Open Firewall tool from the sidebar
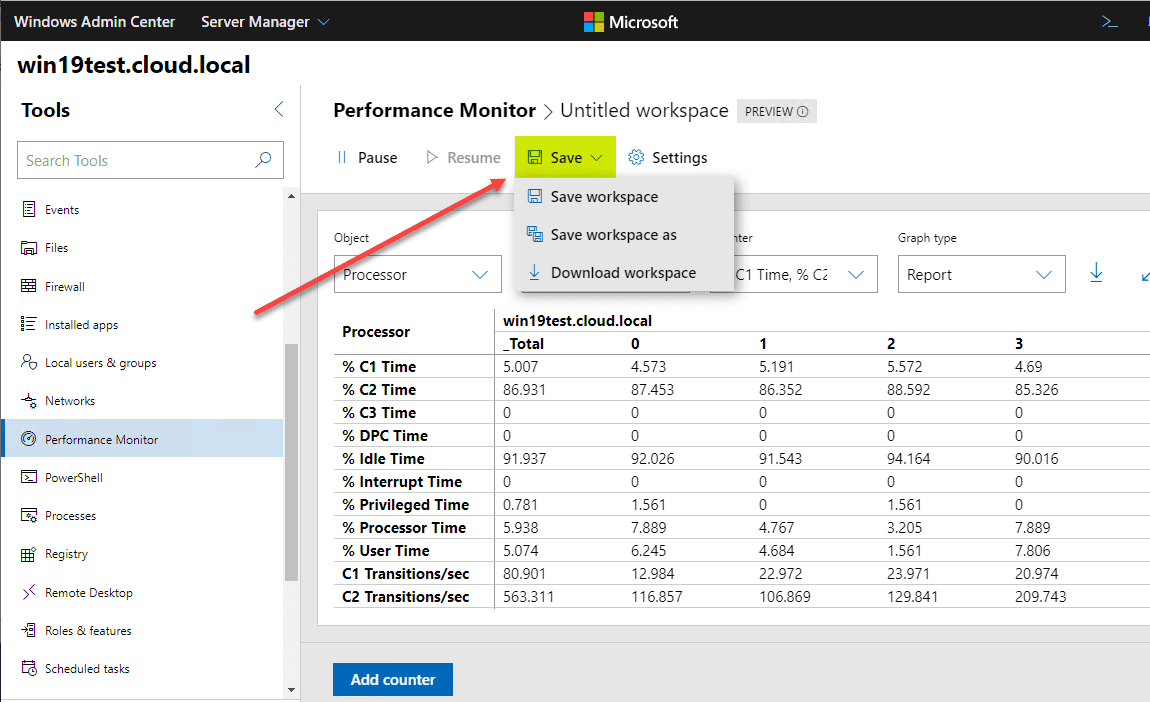This screenshot has width=1150, height=702. (64, 286)
